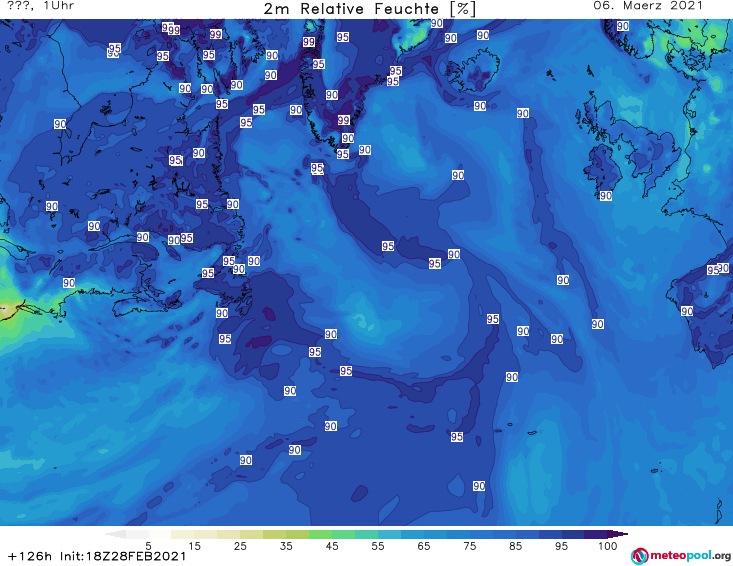Image resolution: width=733 pixels, height=566 pixels.
Task: Click Ireland on the humidity map
Action: pos(603,170)
